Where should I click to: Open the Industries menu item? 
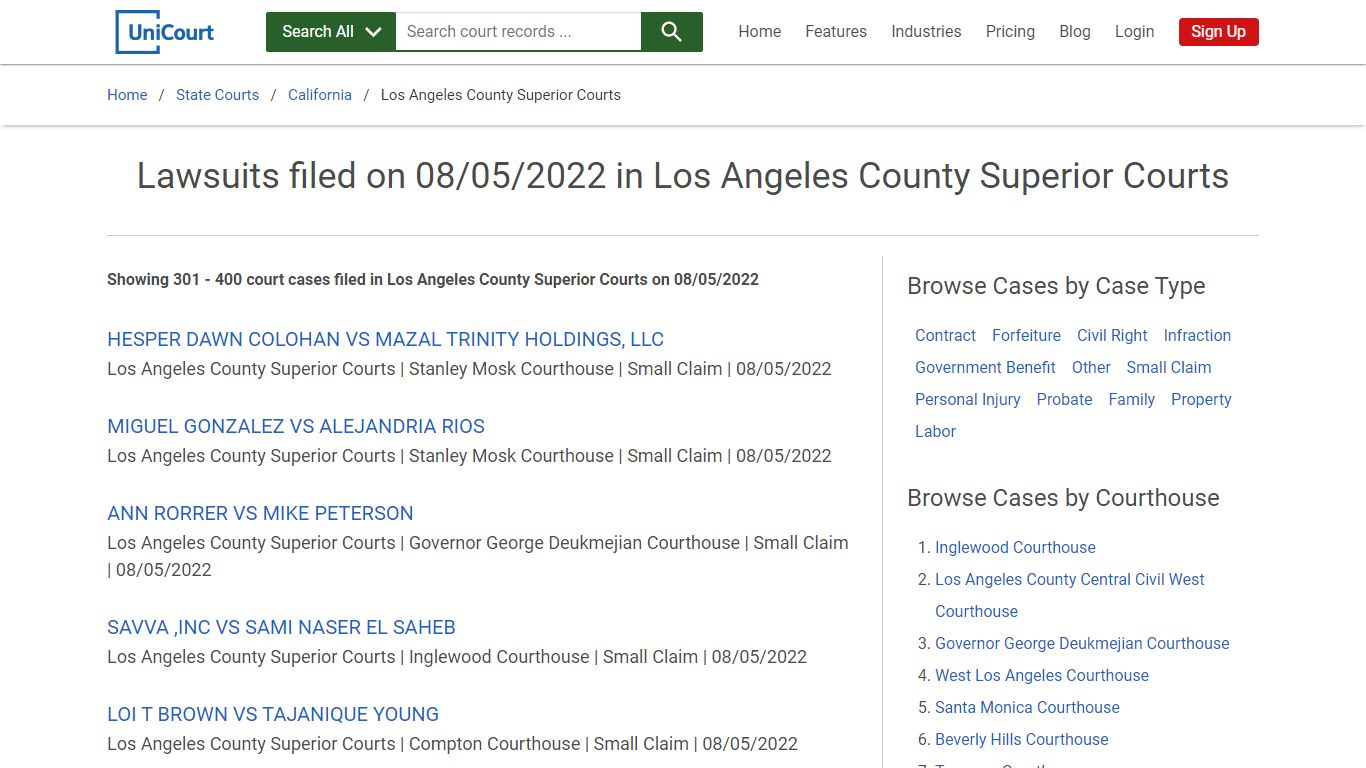pyautogui.click(x=926, y=32)
